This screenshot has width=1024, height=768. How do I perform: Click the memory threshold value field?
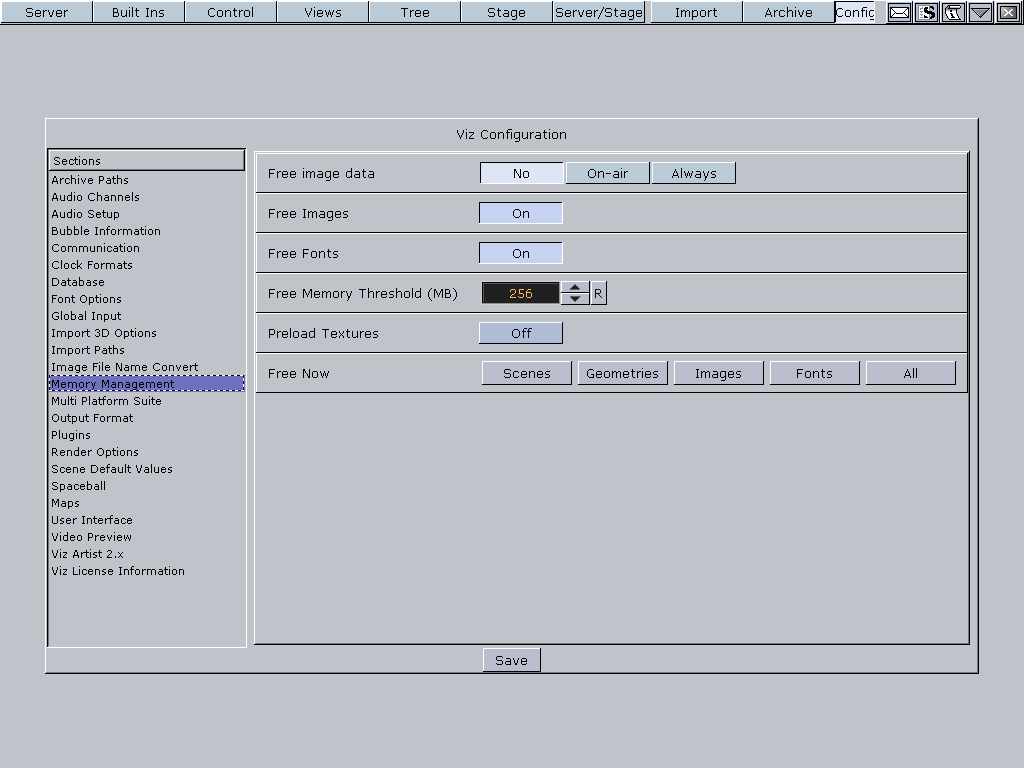pyautogui.click(x=520, y=292)
